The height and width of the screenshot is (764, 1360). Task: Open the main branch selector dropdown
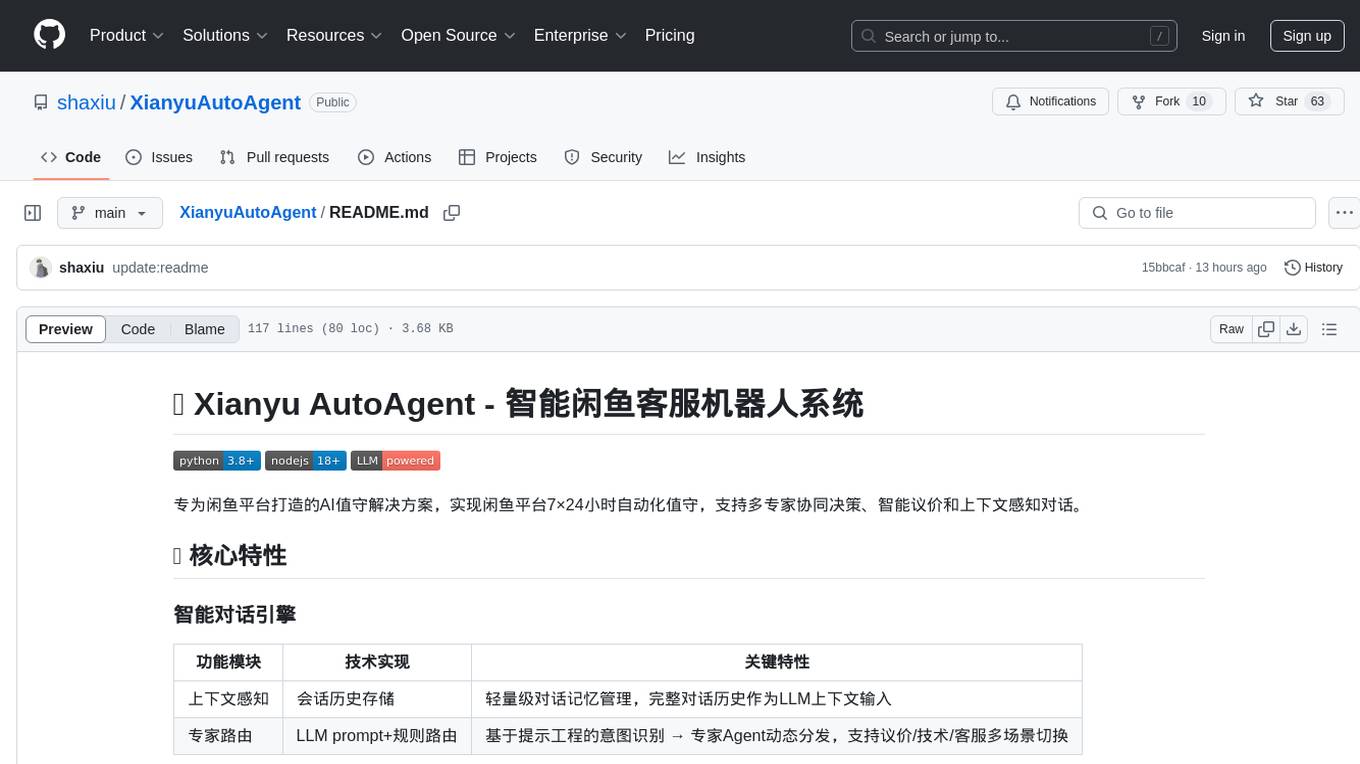[x=110, y=213]
